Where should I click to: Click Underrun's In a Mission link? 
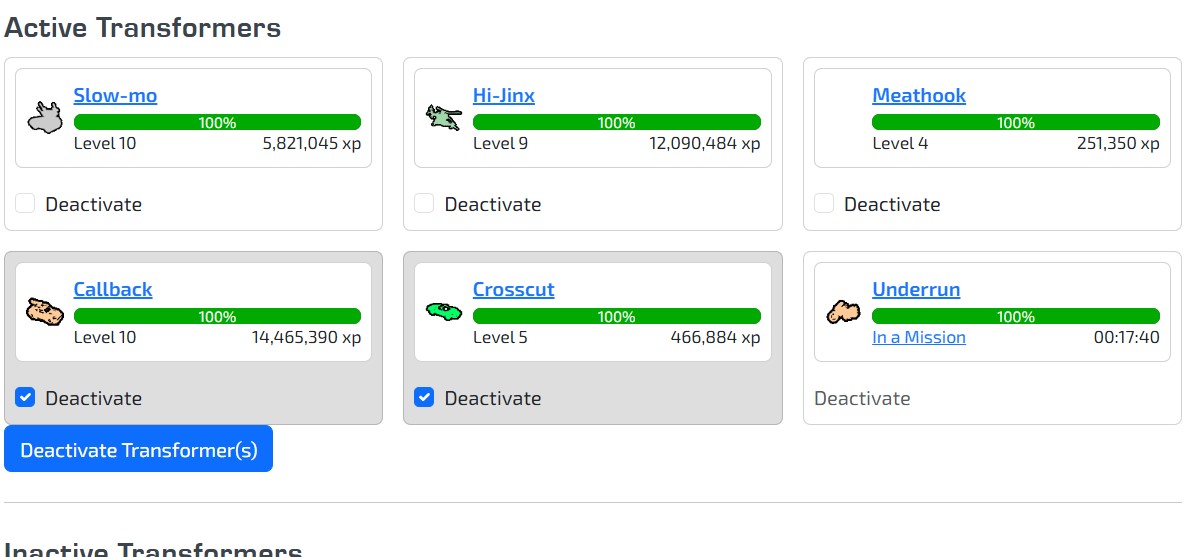(918, 337)
